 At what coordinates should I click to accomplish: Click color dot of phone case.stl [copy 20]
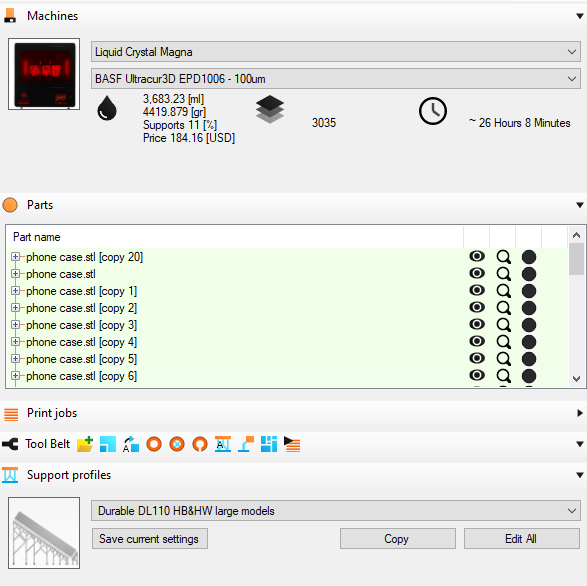coord(529,257)
